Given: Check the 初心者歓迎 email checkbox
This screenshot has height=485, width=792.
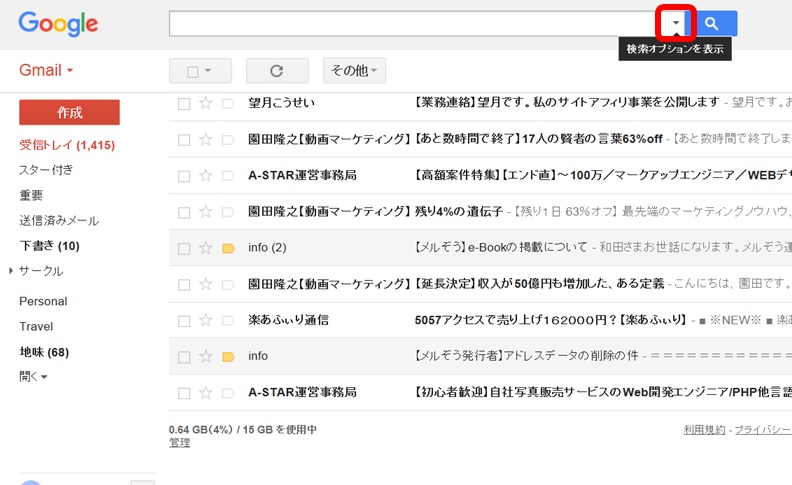Looking at the screenshot, I should 184,394.
